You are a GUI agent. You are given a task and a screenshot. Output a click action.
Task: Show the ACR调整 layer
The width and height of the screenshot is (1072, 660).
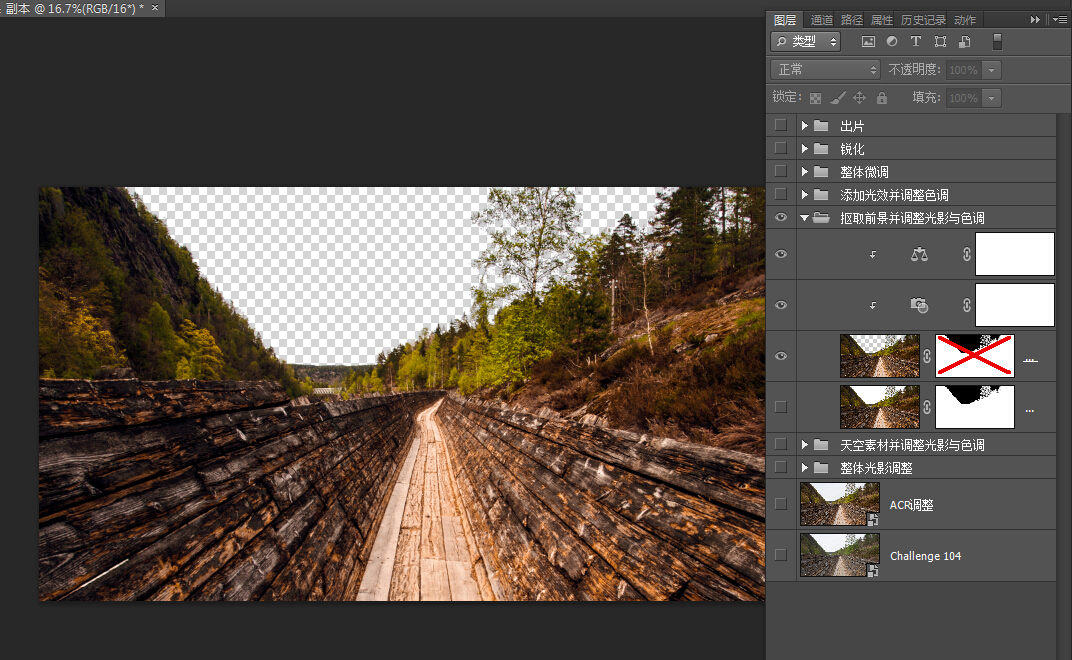pos(781,504)
